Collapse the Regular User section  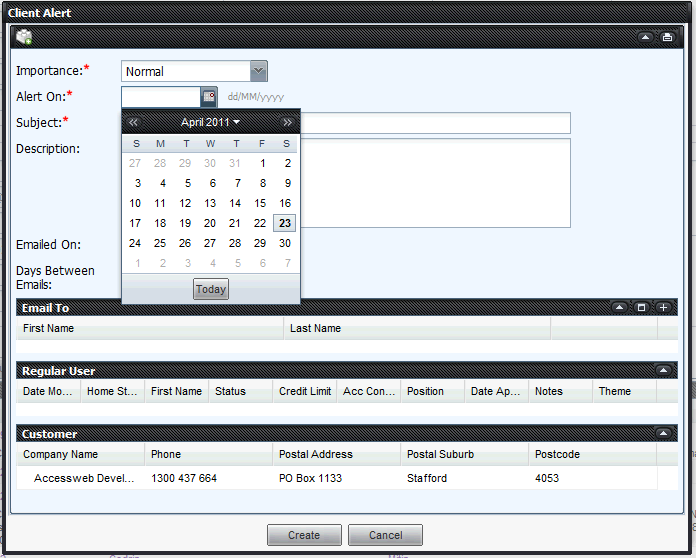click(663, 370)
